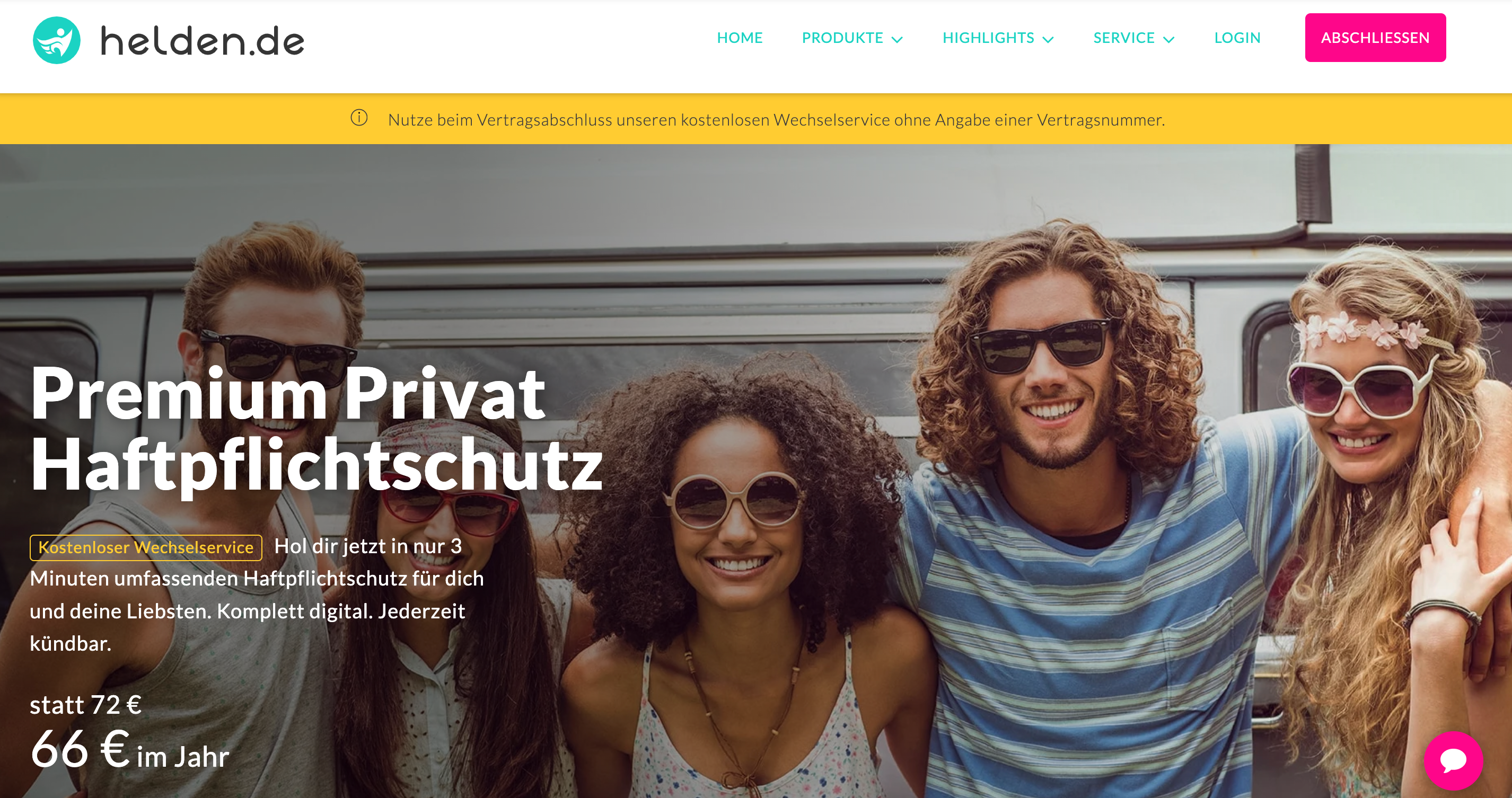Click the ABSCHLIESSEN button
The height and width of the screenshot is (798, 1512).
coord(1375,38)
